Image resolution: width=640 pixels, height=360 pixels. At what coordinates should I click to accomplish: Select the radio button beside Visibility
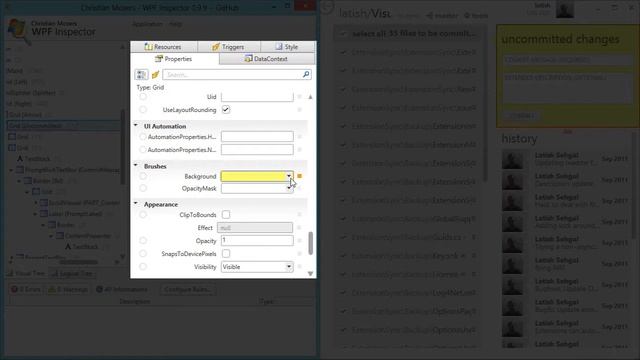pos(143,267)
